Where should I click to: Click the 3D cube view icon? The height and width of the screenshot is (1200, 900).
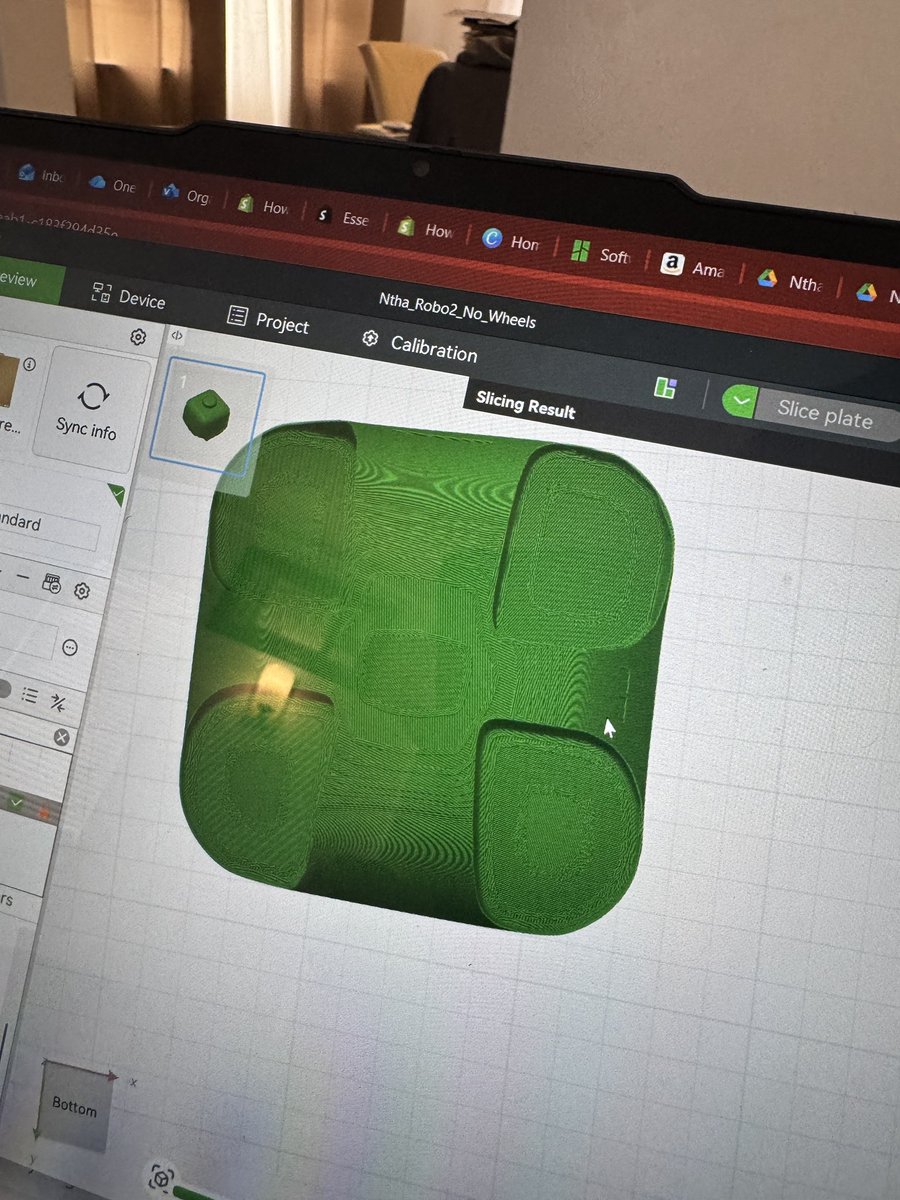[162, 1179]
